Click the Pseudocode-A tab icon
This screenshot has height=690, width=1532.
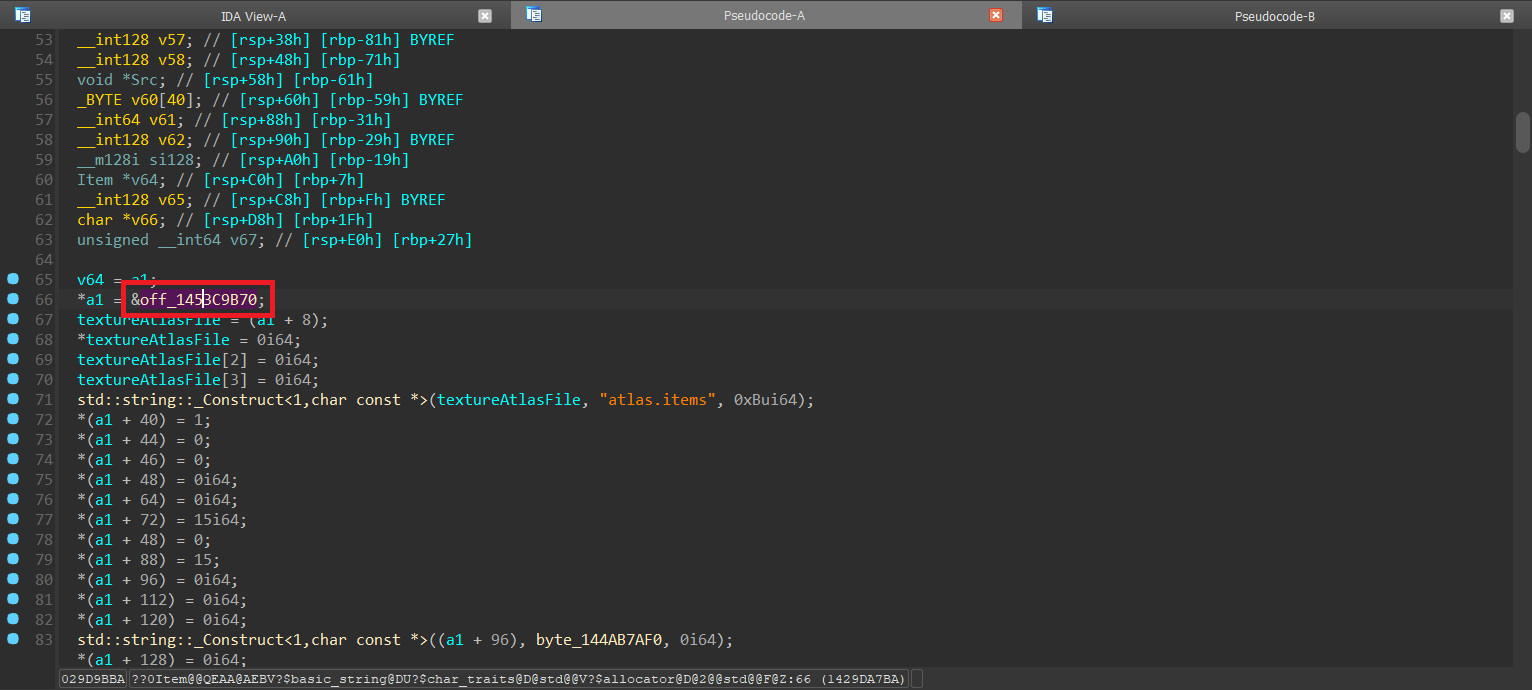point(534,15)
